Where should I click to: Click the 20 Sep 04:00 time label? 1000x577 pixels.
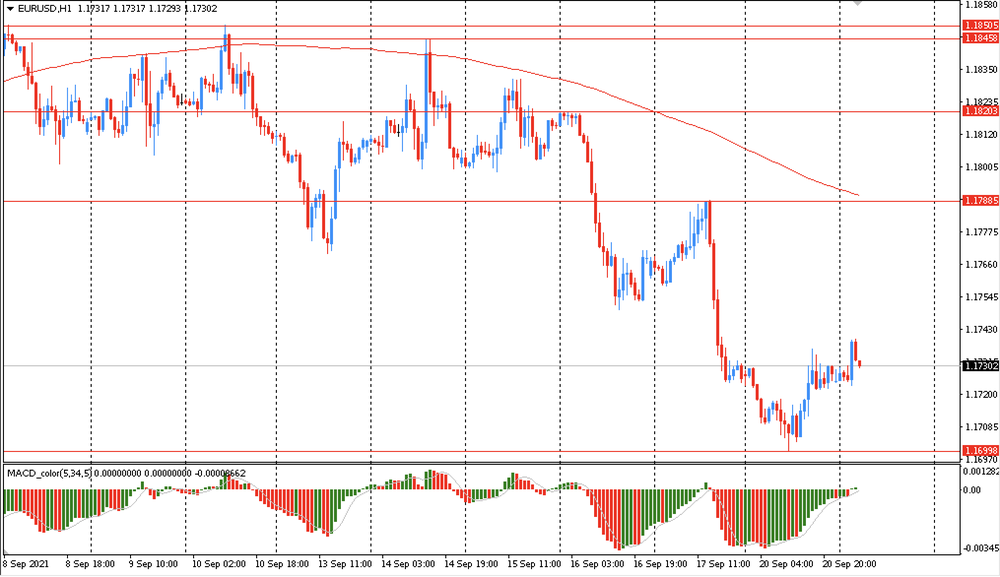(x=787, y=564)
